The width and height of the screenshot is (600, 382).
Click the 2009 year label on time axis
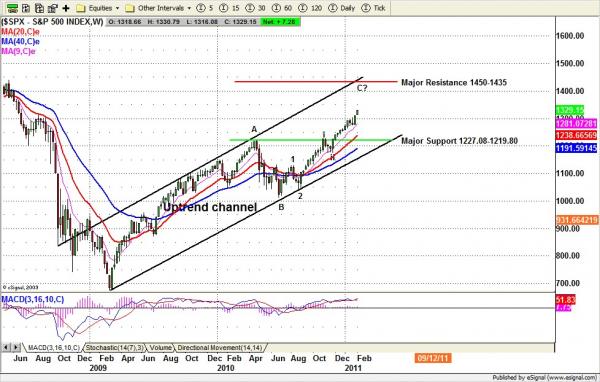coord(98,368)
